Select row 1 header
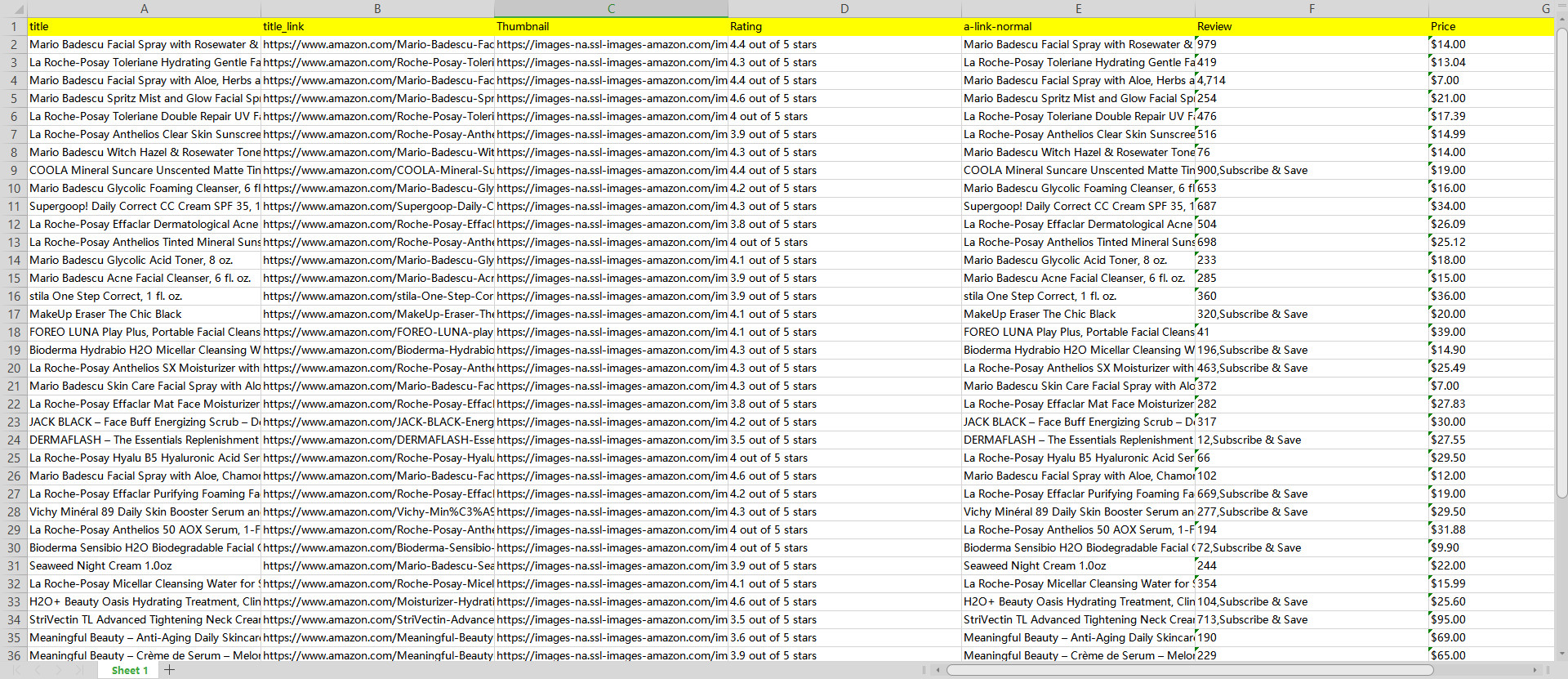Image resolution: width=1568 pixels, height=679 pixels. coord(13,26)
